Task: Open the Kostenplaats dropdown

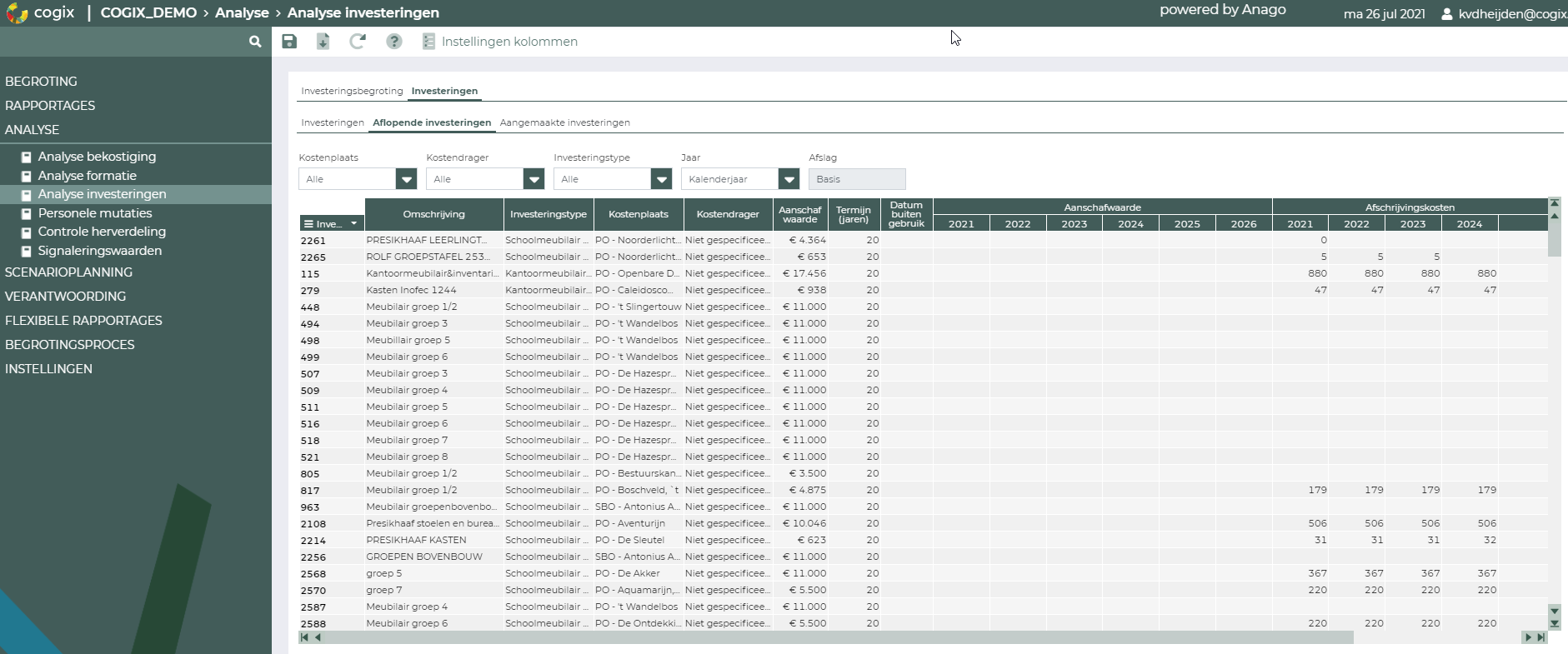Action: [406, 179]
